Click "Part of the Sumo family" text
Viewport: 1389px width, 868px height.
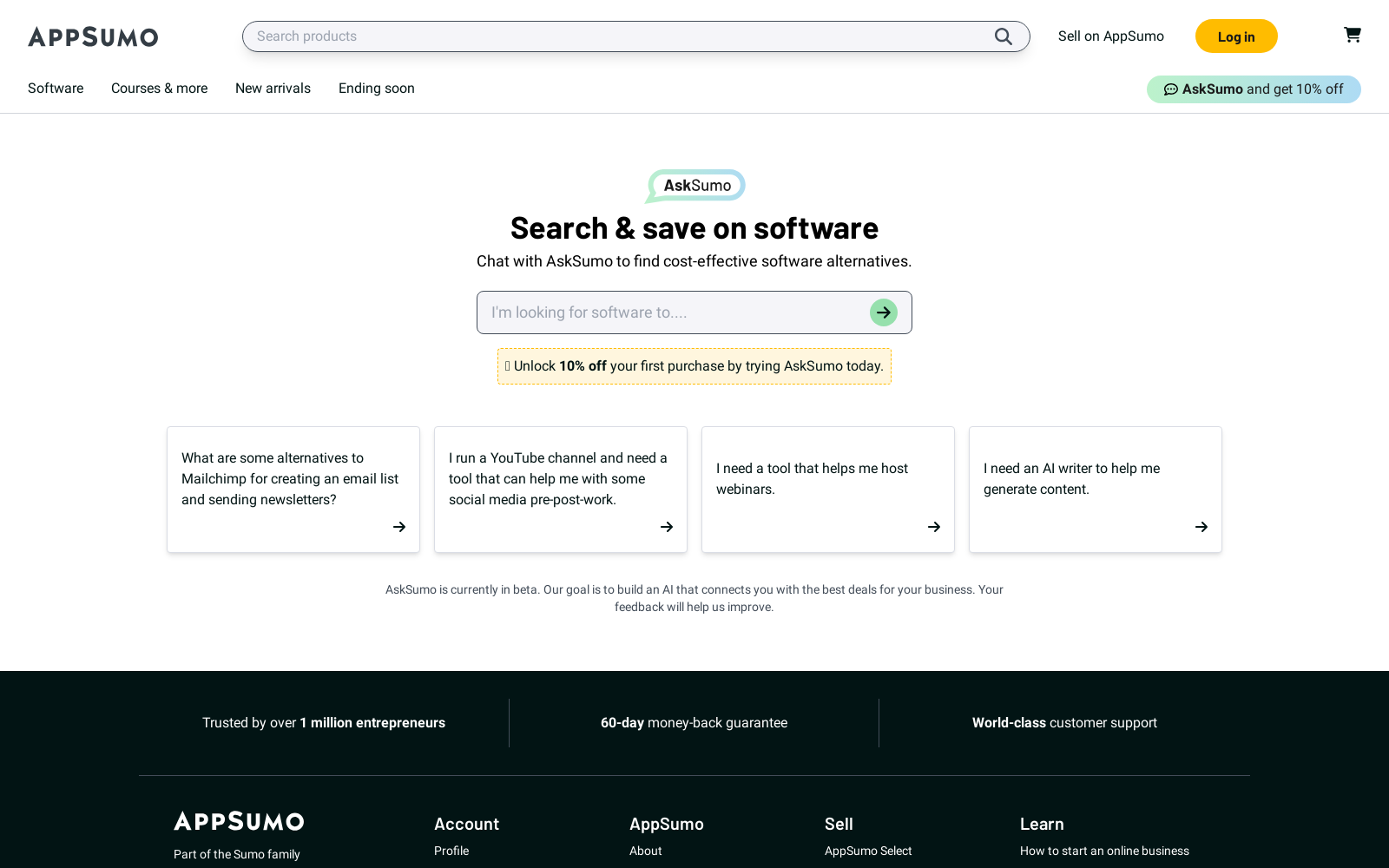[x=237, y=854]
